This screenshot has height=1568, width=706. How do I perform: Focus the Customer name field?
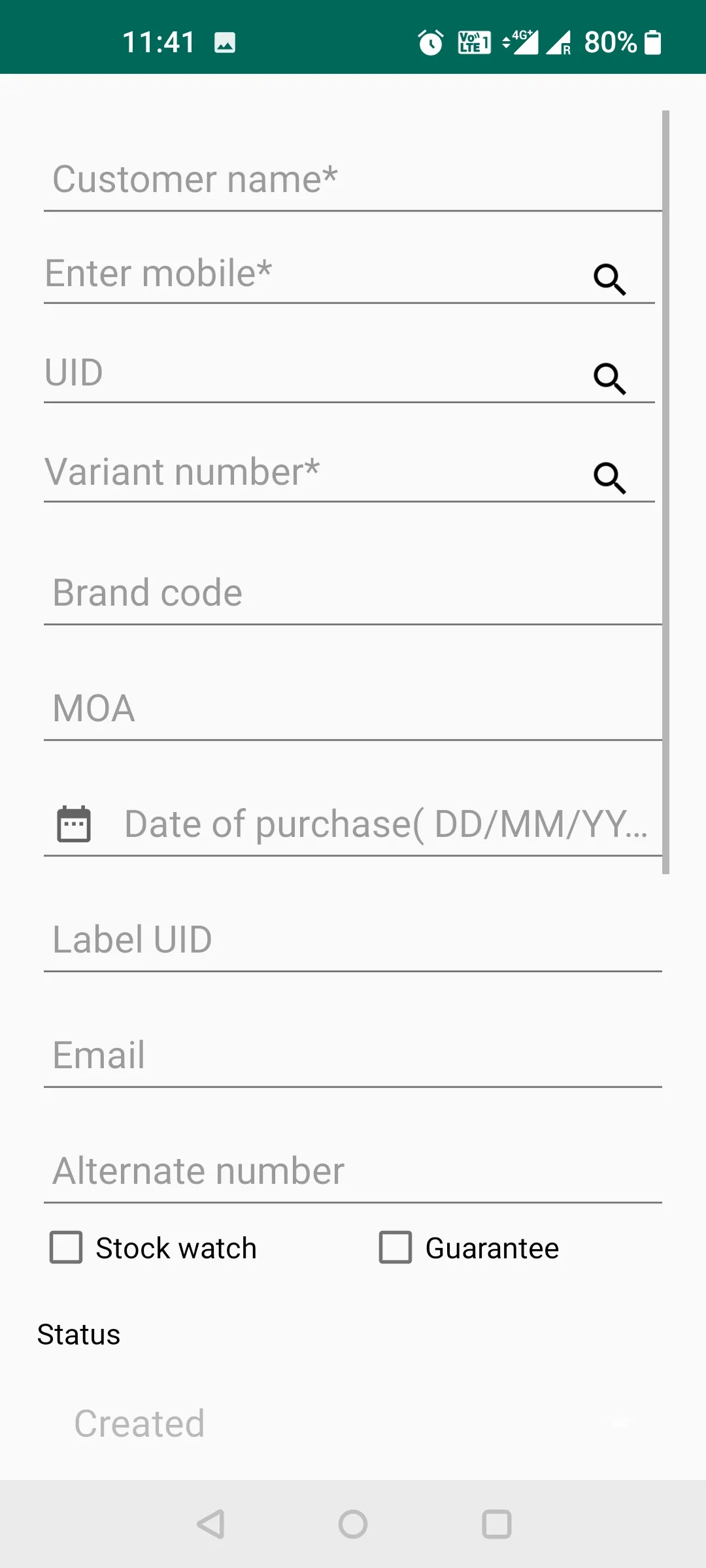[x=353, y=180]
